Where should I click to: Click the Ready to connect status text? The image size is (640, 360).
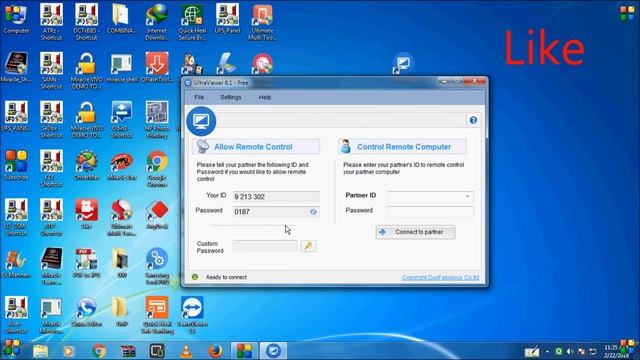[x=227, y=277]
